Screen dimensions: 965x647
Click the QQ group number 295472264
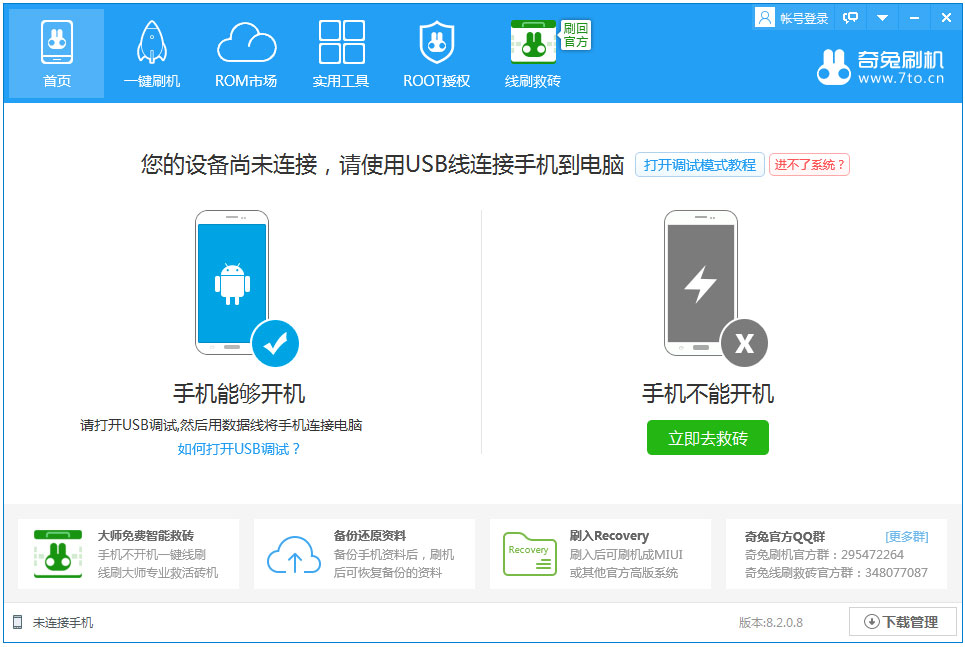(872, 555)
